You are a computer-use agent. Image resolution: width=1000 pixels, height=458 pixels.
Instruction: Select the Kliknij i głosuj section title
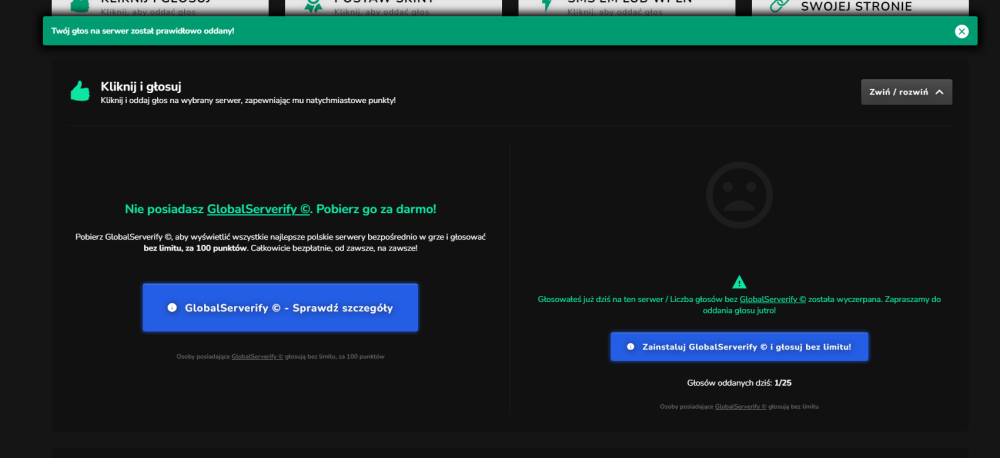click(141, 87)
